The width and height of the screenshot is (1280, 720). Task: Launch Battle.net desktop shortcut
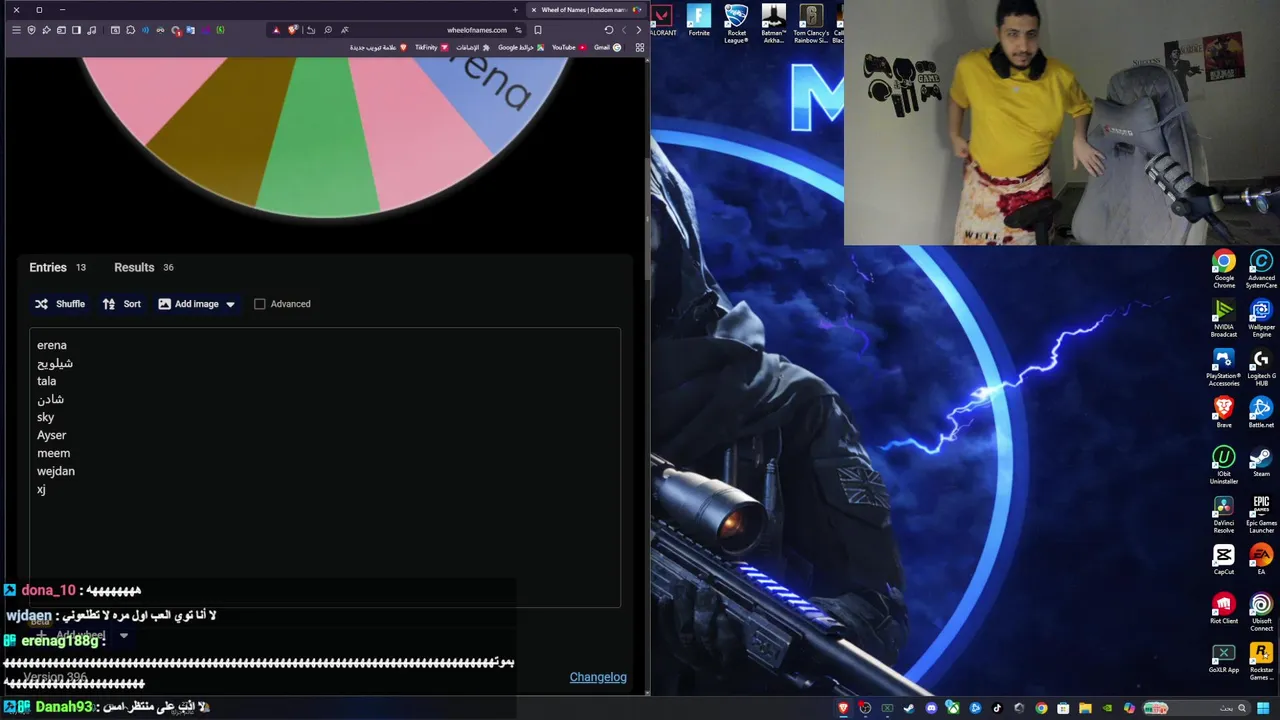[1261, 413]
